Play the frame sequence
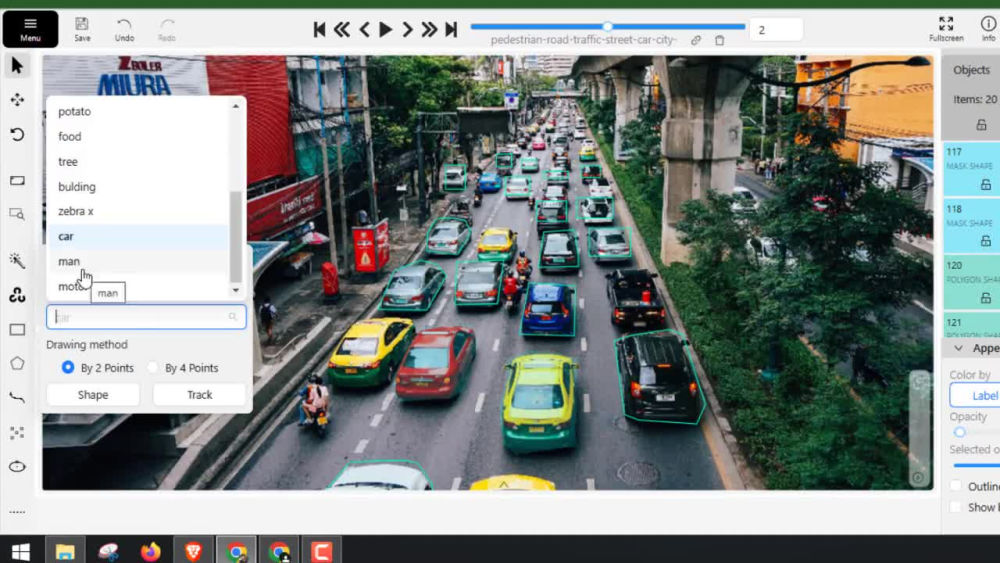Image resolution: width=1000 pixels, height=563 pixels. pos(385,29)
